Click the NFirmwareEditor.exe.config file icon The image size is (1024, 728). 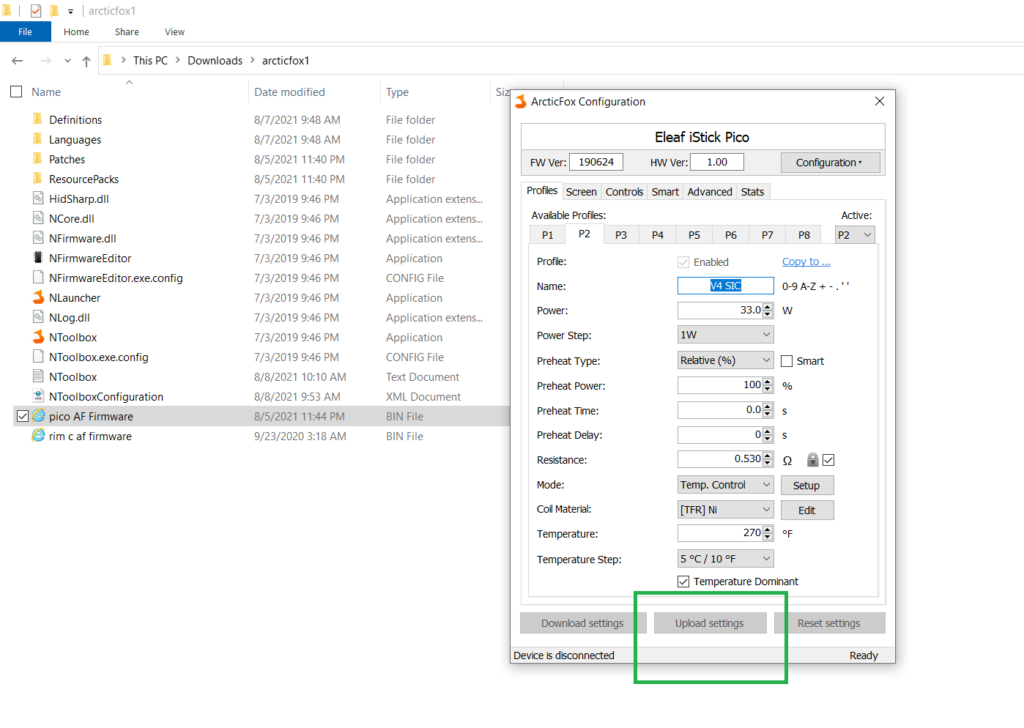(38, 277)
